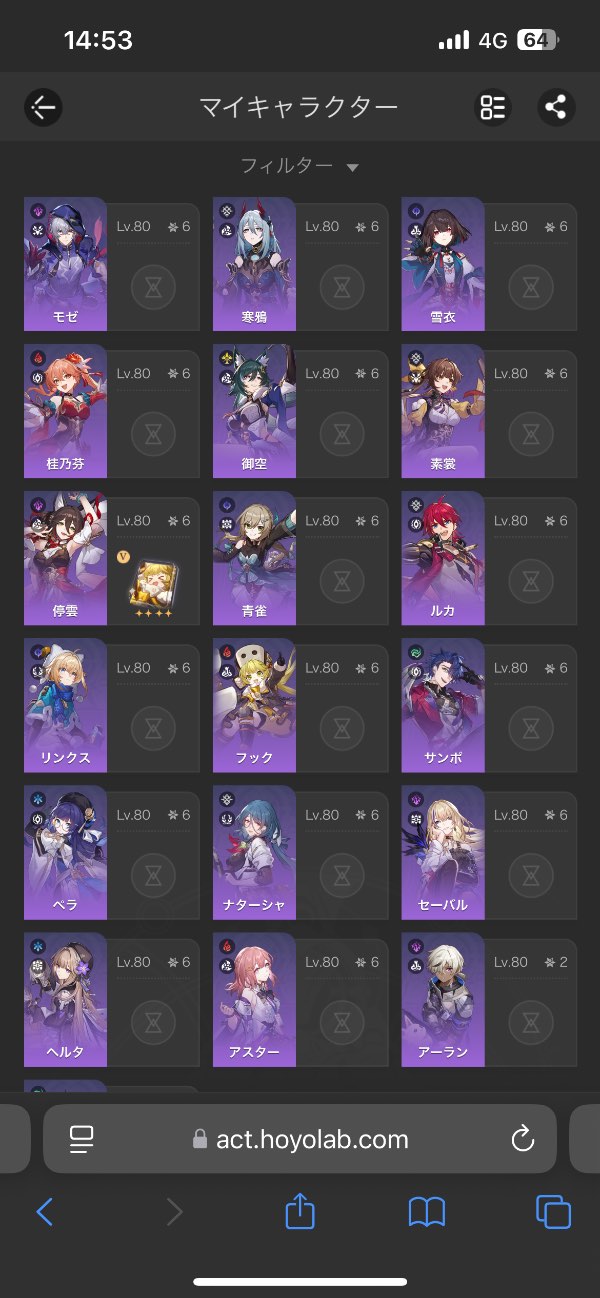Reload page with Safari refresh icon

point(522,1138)
